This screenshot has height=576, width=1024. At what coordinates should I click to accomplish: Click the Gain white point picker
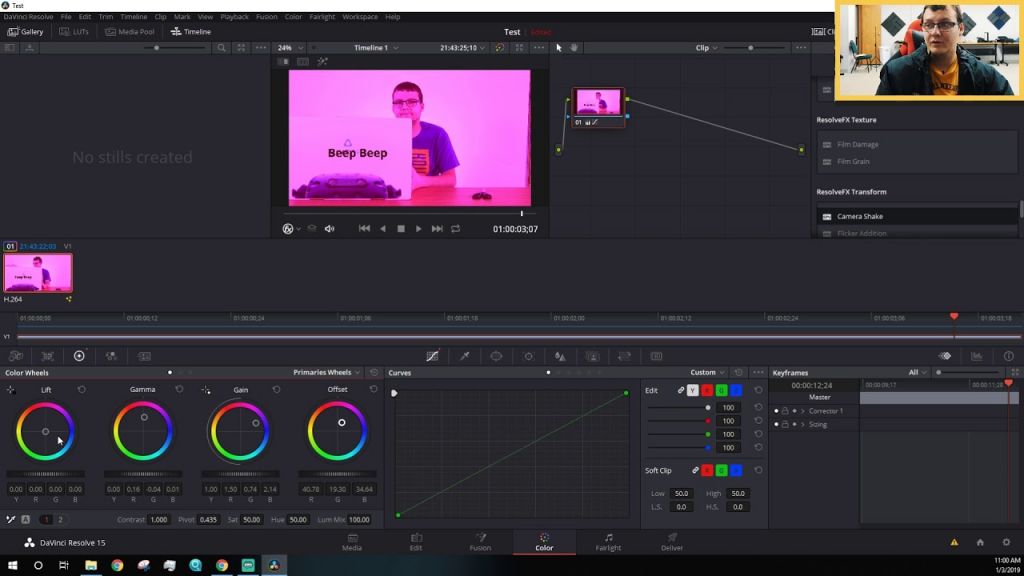206,389
